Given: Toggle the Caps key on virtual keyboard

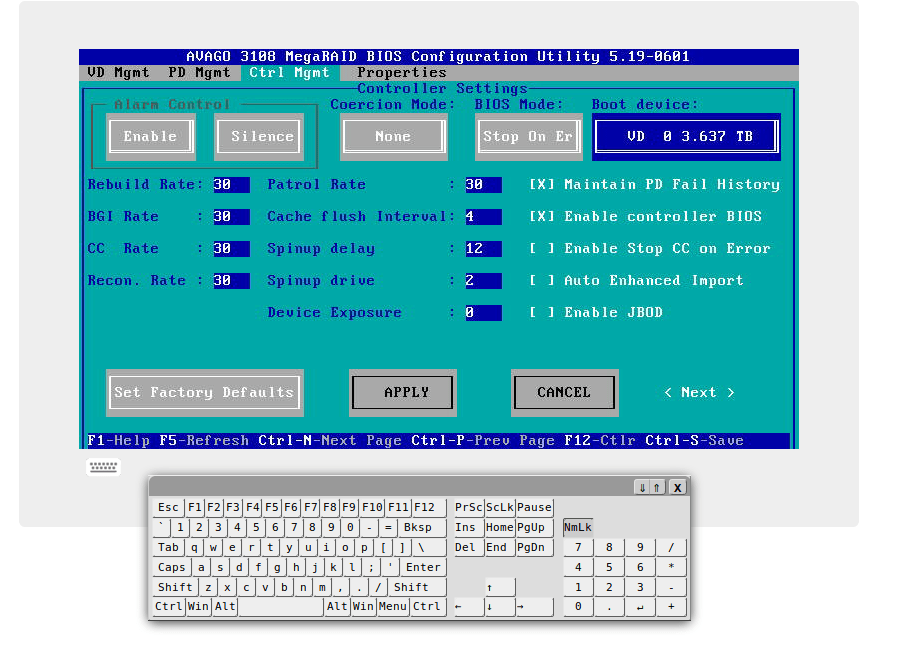Looking at the screenshot, I should pyautogui.click(x=172, y=567).
